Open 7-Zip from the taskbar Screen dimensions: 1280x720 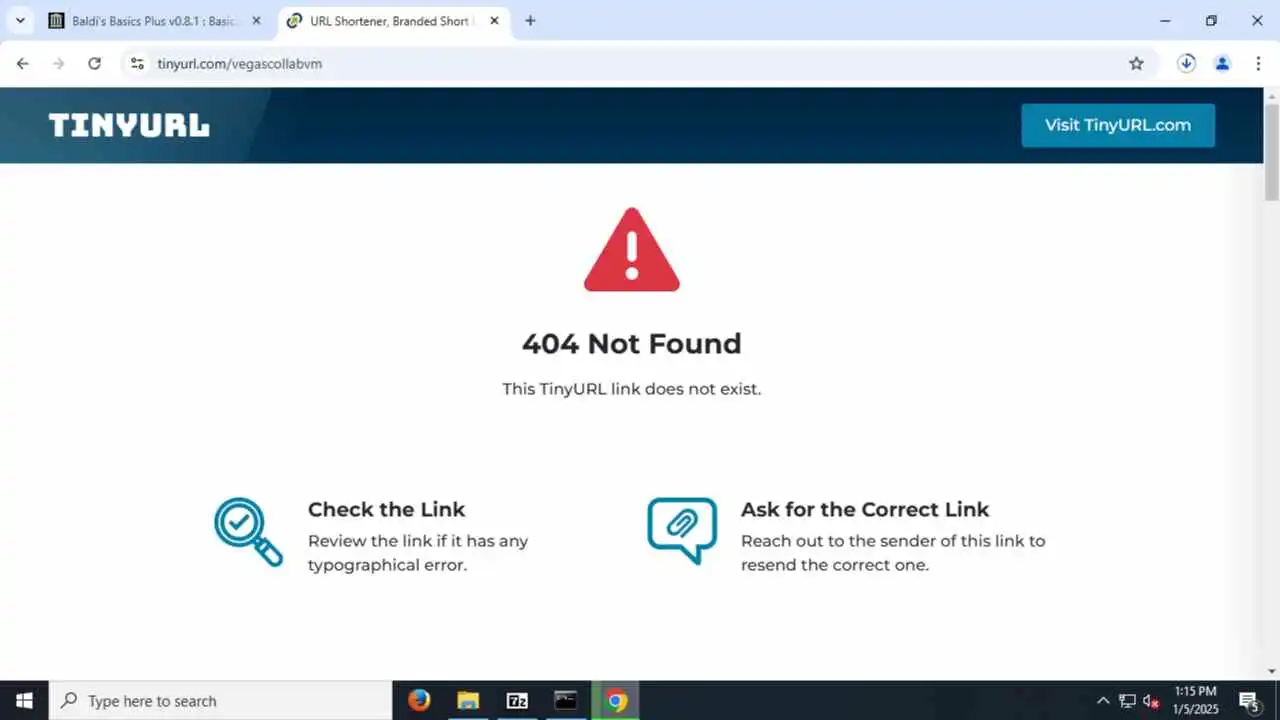517,700
